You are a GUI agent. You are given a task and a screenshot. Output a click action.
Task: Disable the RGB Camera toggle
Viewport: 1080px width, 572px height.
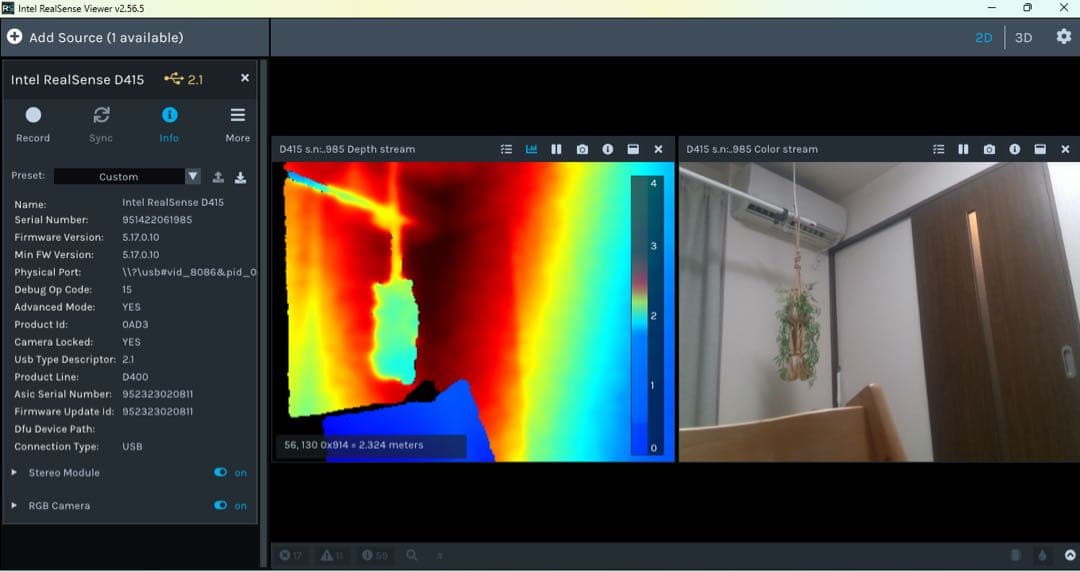point(221,506)
